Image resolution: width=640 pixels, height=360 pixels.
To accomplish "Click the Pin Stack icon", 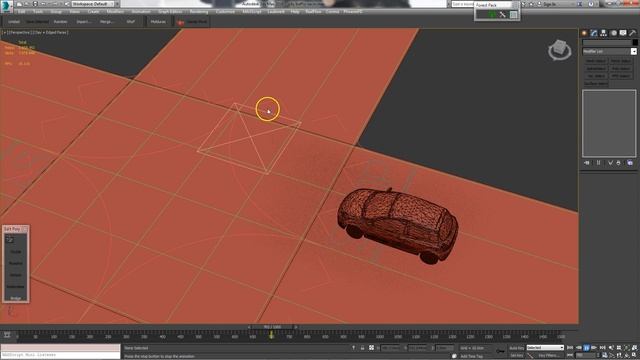I will pos(587,163).
